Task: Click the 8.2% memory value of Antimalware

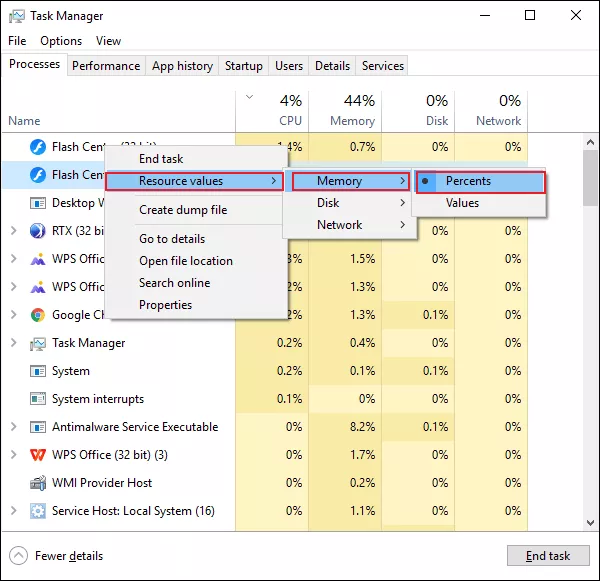Action: coord(362,427)
